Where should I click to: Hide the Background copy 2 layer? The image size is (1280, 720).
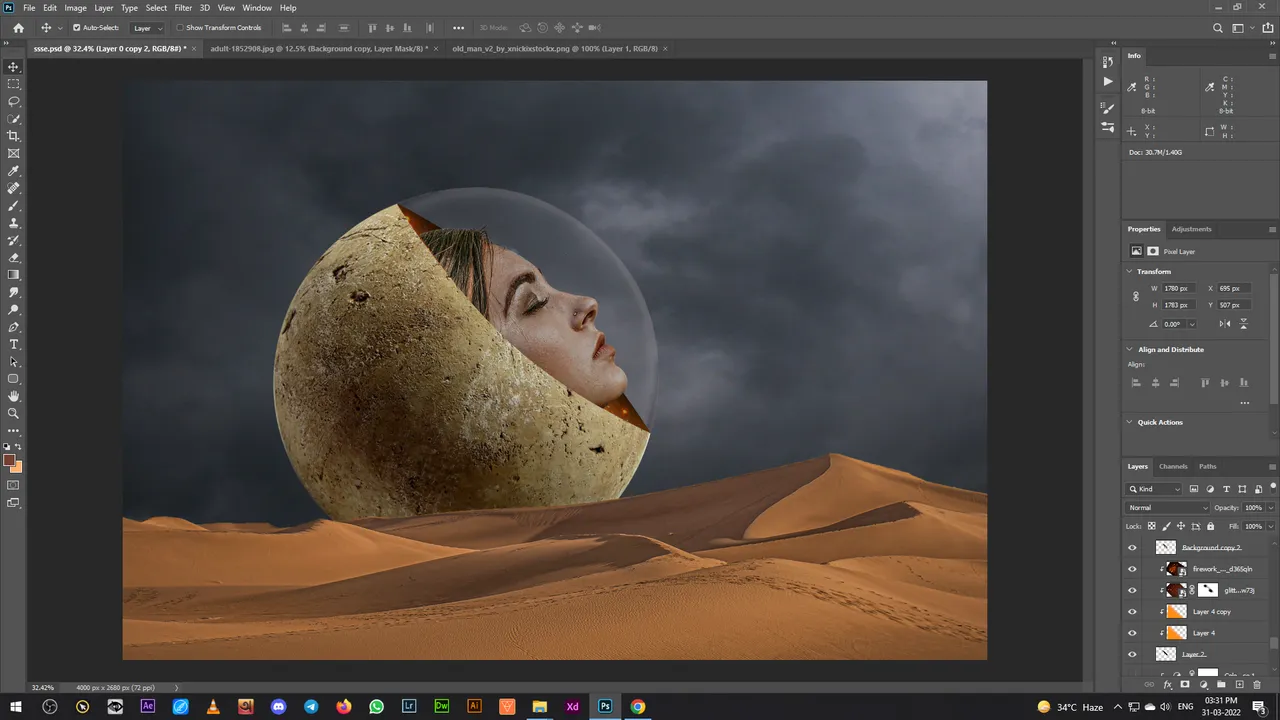pyautogui.click(x=1132, y=547)
